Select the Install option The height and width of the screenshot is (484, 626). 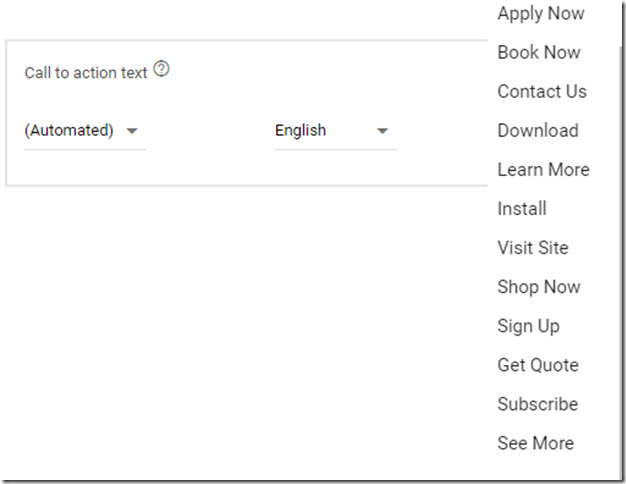[521, 209]
